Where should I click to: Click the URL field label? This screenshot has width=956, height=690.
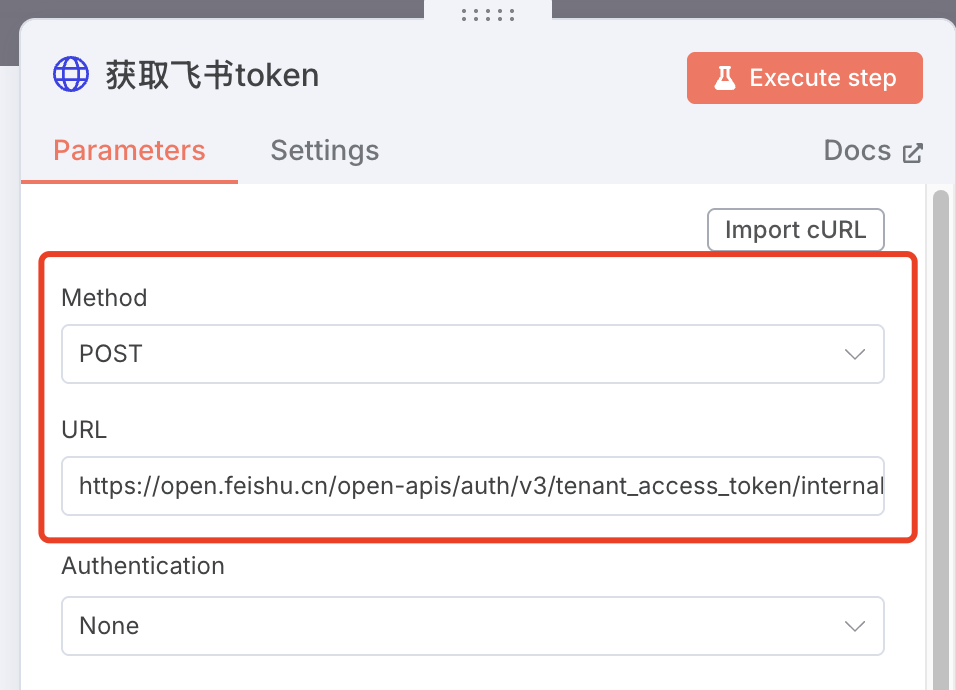[x=84, y=430]
